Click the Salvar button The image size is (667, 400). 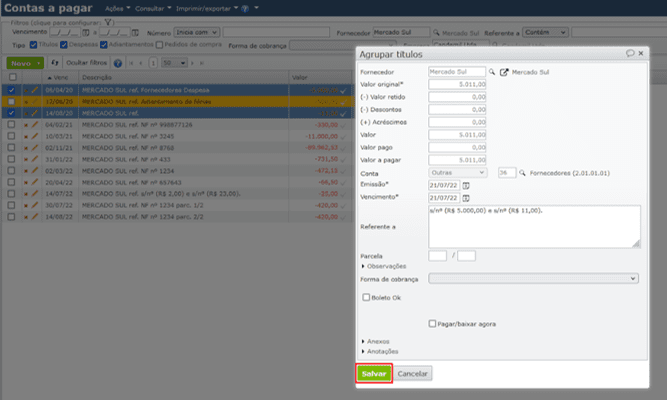(x=374, y=373)
